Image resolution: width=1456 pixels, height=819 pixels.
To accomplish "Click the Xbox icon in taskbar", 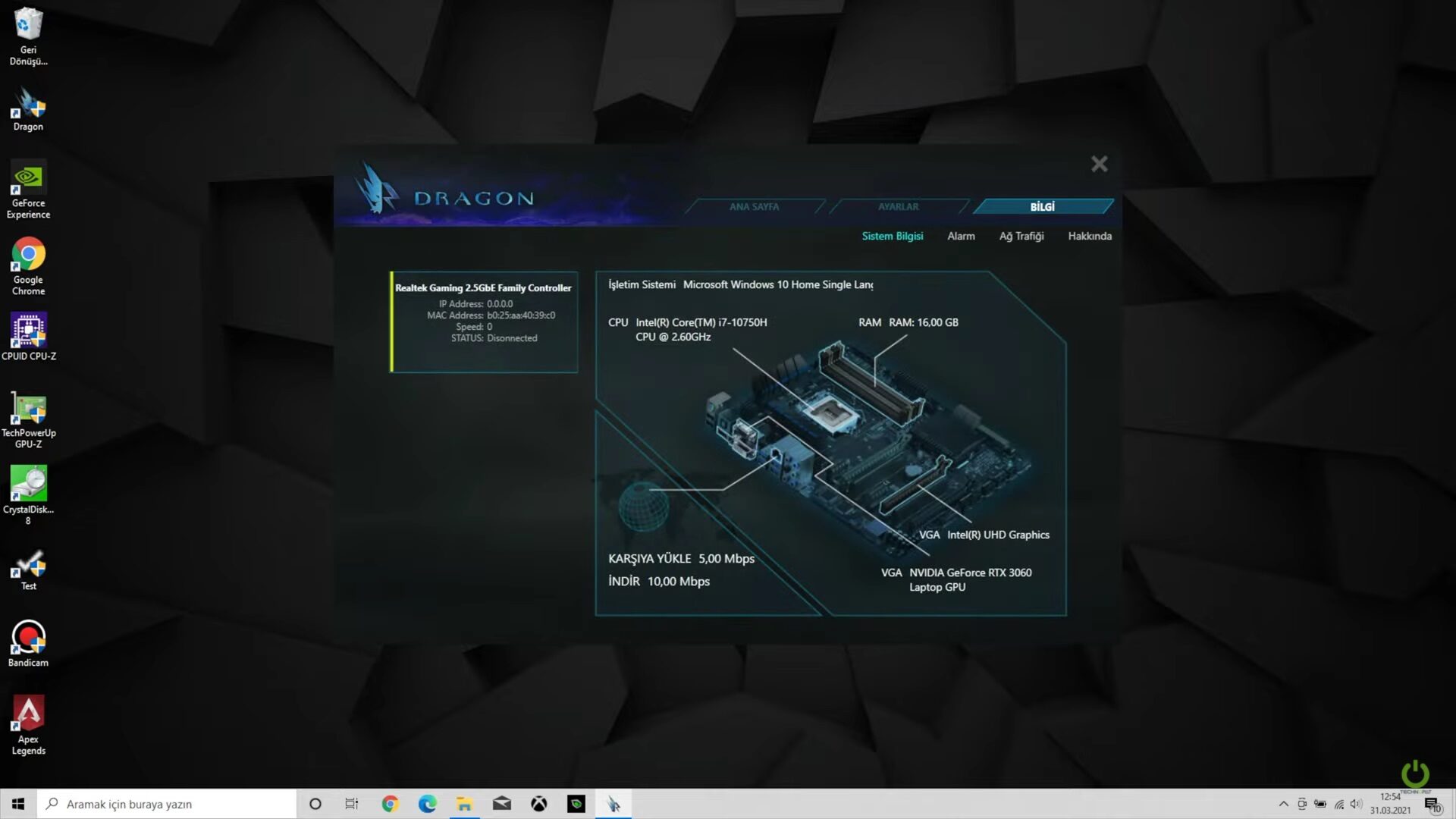I will click(x=538, y=804).
